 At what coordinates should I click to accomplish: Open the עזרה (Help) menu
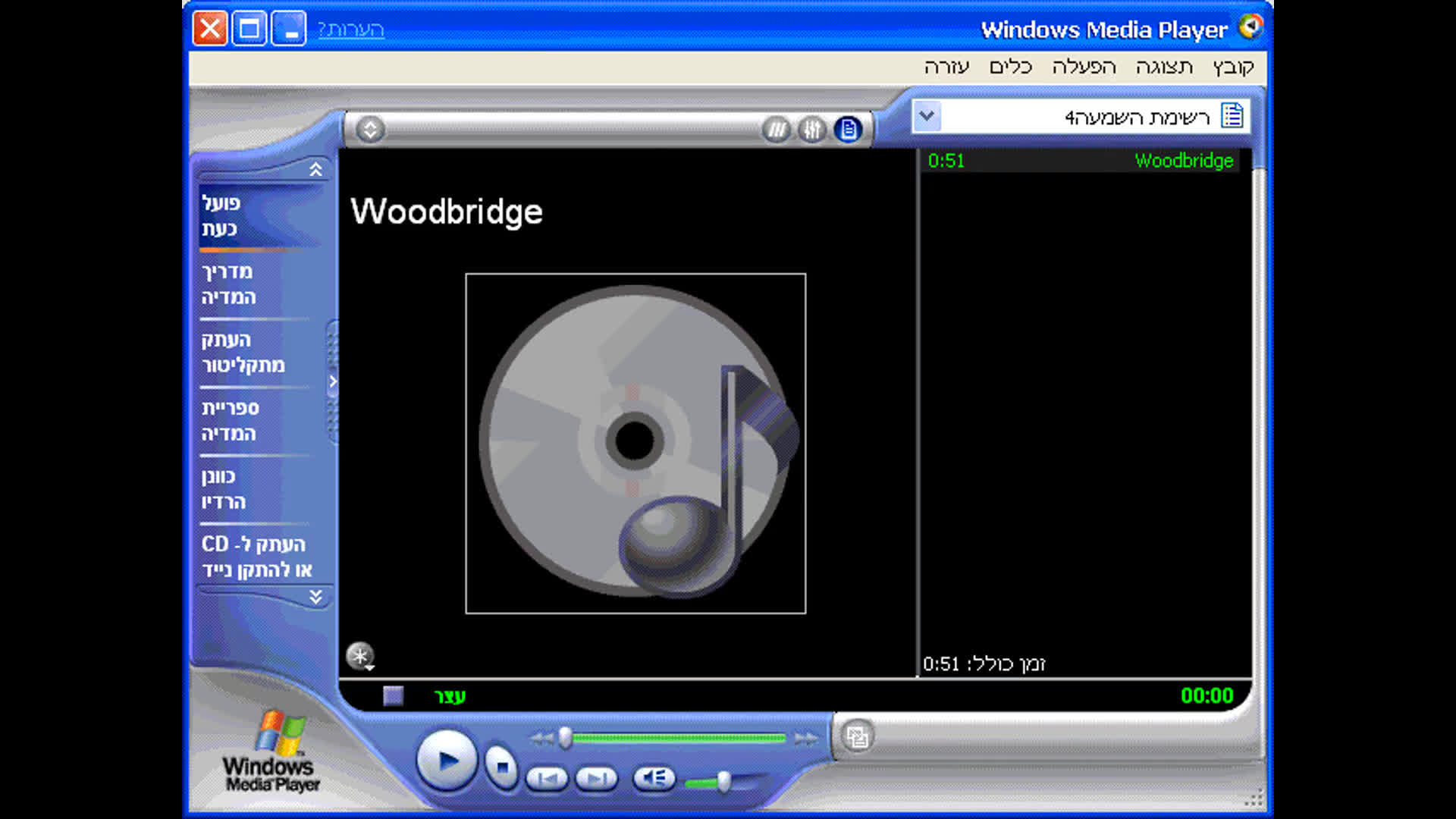[947, 67]
